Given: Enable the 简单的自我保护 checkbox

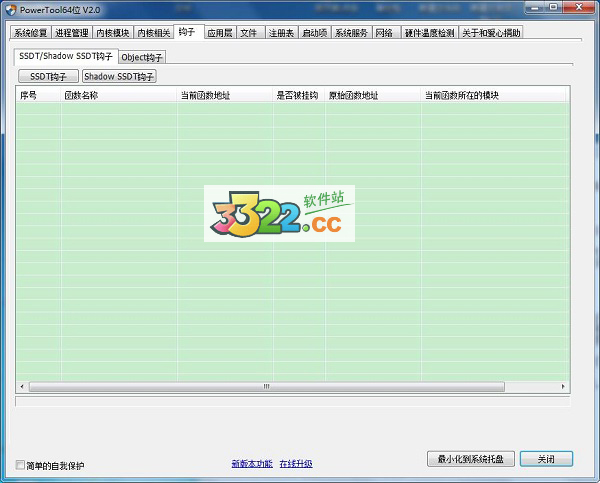Looking at the screenshot, I should pyautogui.click(x=20, y=465).
